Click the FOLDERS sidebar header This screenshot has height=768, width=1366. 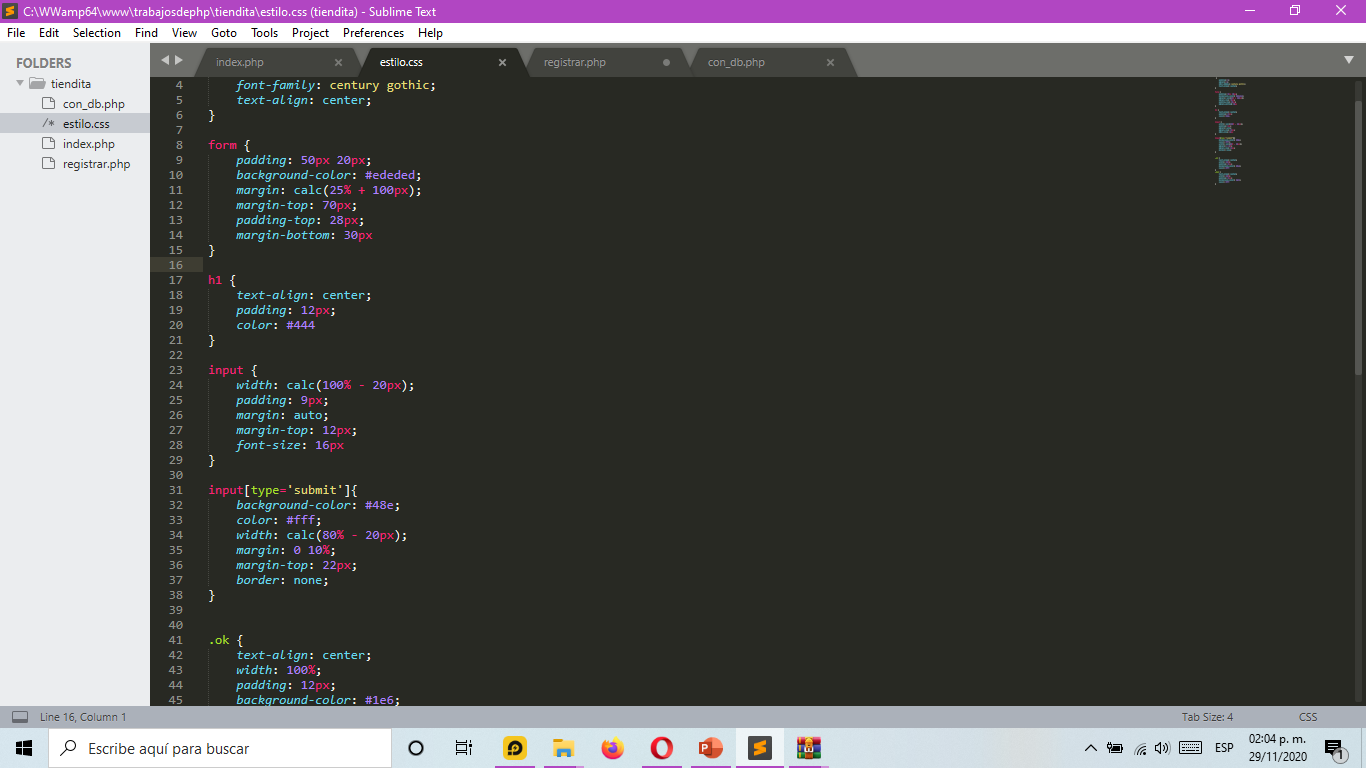pyautogui.click(x=44, y=63)
